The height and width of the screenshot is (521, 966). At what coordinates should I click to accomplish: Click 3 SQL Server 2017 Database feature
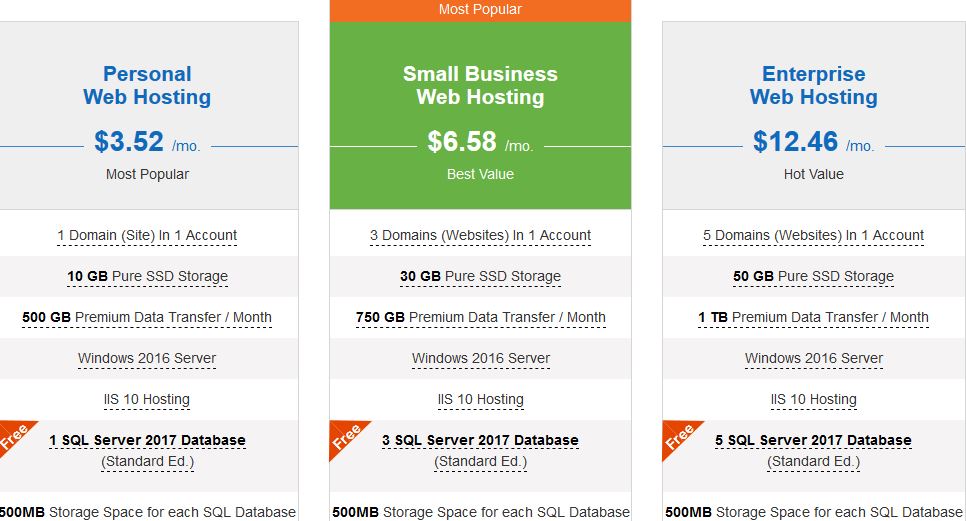click(480, 440)
